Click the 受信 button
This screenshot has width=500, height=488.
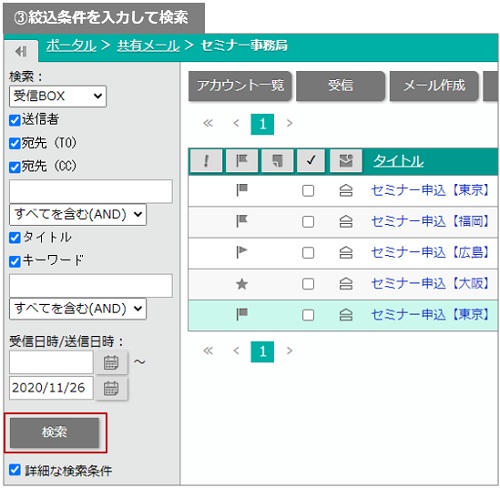340,86
